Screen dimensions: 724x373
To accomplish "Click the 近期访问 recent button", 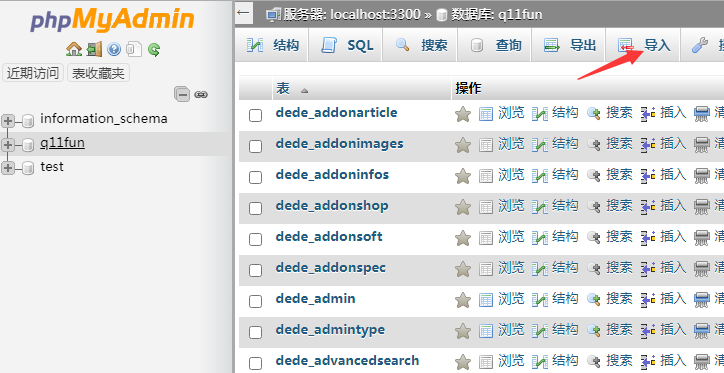I will pyautogui.click(x=33, y=73).
